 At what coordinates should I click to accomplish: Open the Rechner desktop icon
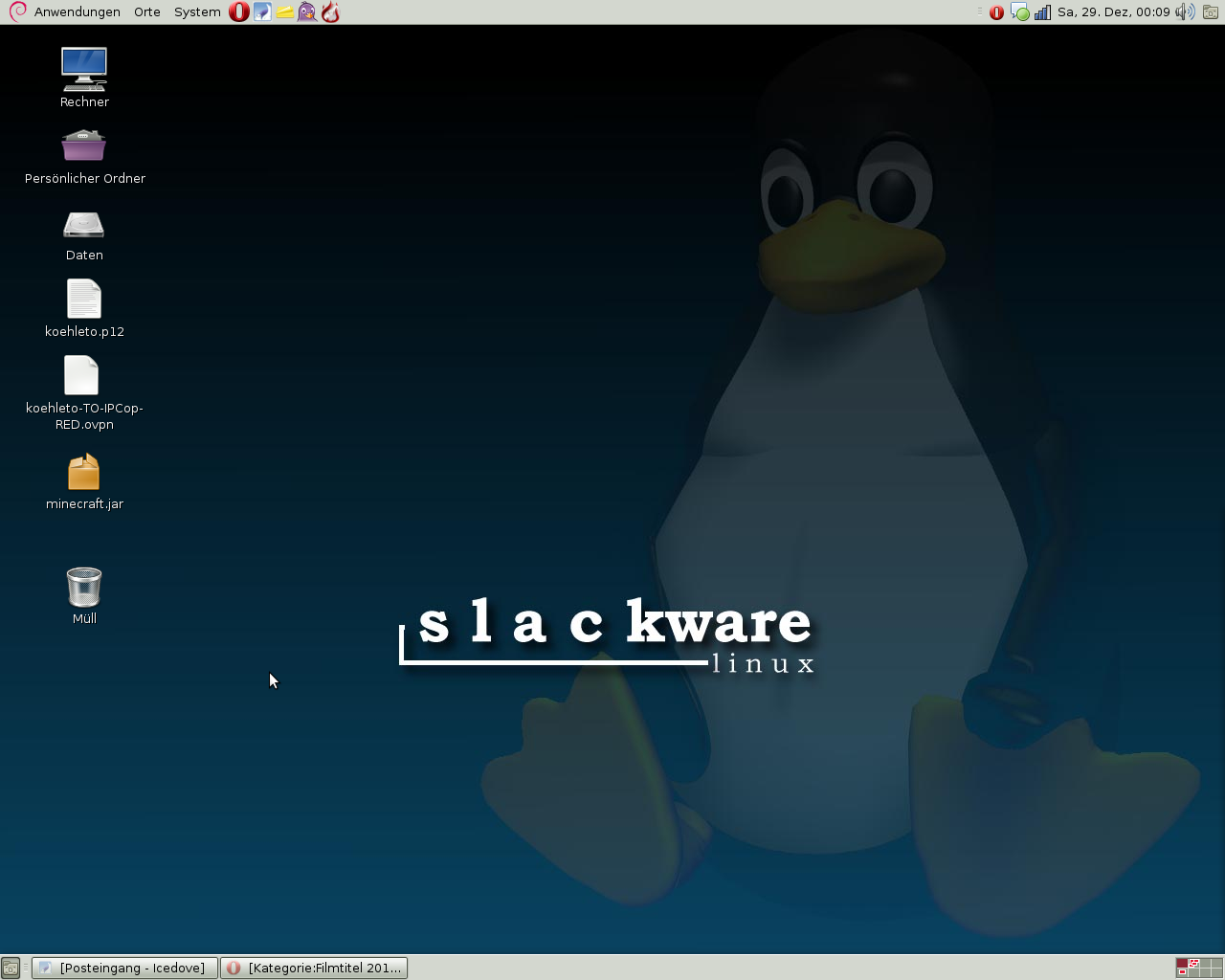pyautogui.click(x=84, y=70)
